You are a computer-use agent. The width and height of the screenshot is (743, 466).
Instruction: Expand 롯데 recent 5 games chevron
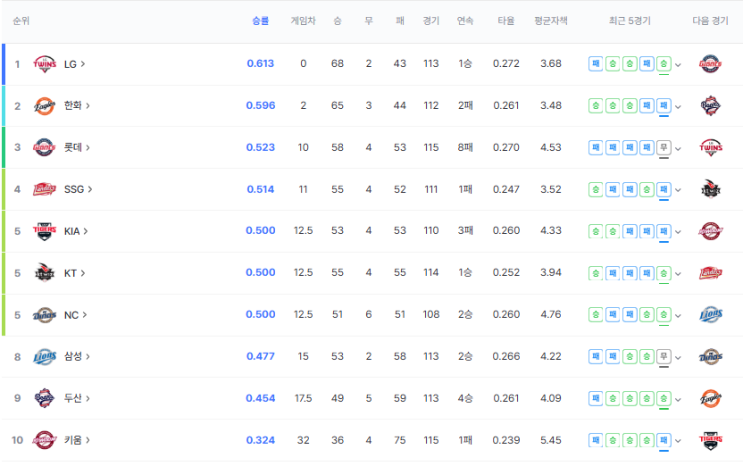pos(678,149)
